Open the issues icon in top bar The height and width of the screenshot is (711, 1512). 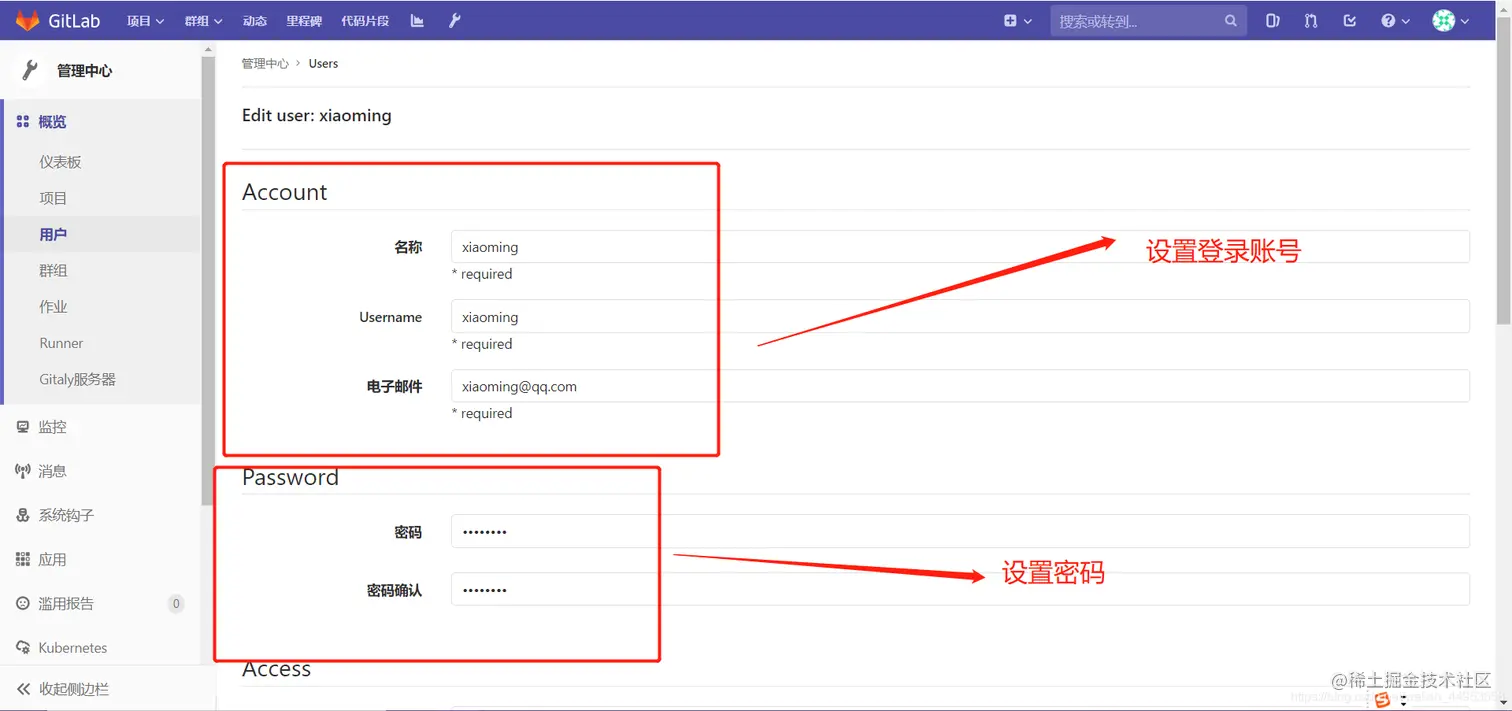click(1272, 21)
